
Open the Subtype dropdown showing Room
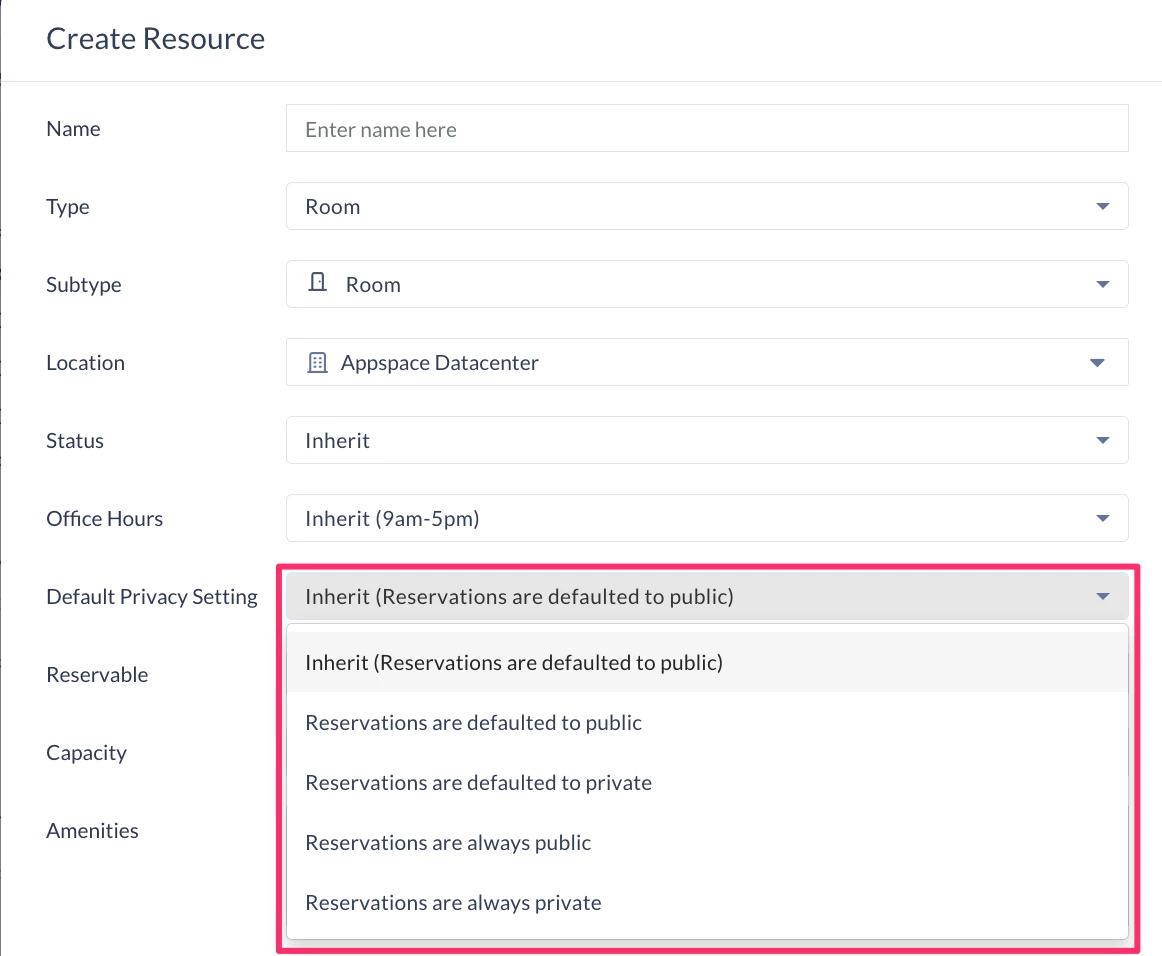click(707, 285)
